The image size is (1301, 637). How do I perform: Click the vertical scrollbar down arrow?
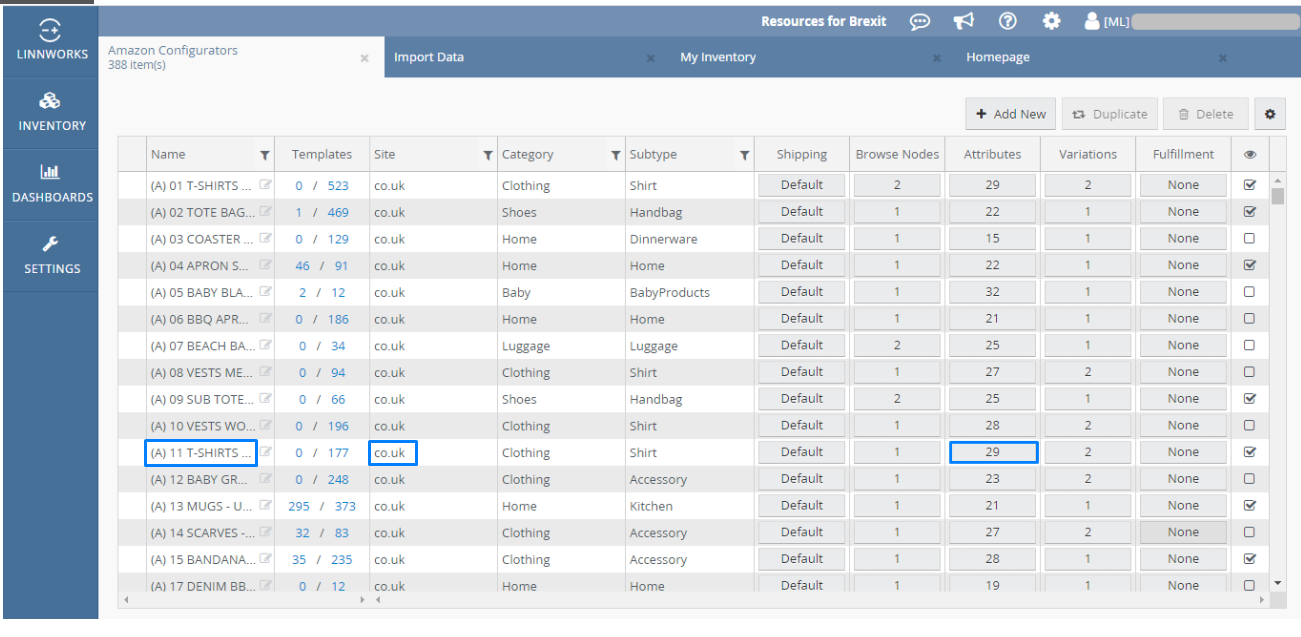1277,582
